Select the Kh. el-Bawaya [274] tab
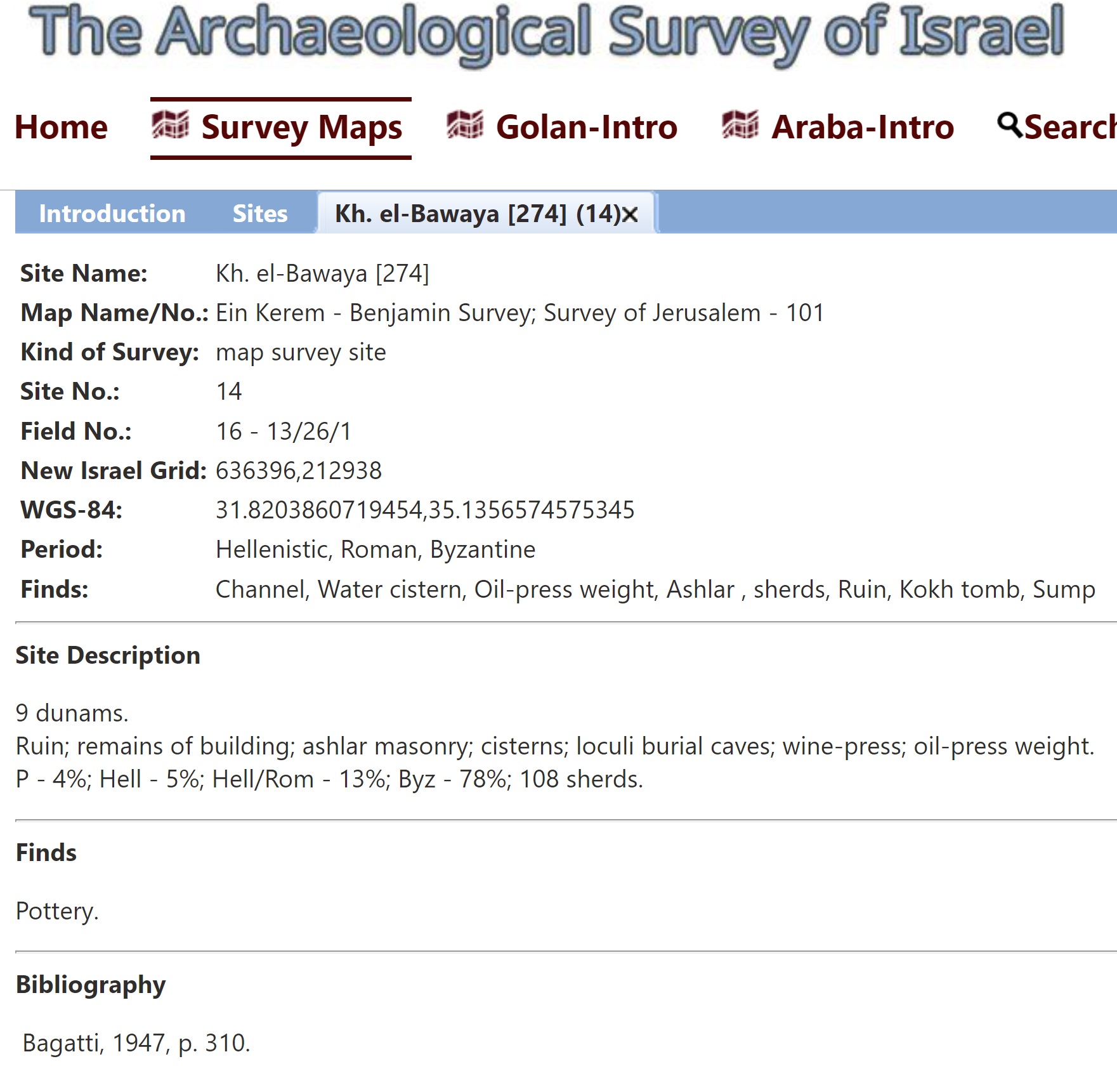The image size is (1117, 1092). [478, 214]
